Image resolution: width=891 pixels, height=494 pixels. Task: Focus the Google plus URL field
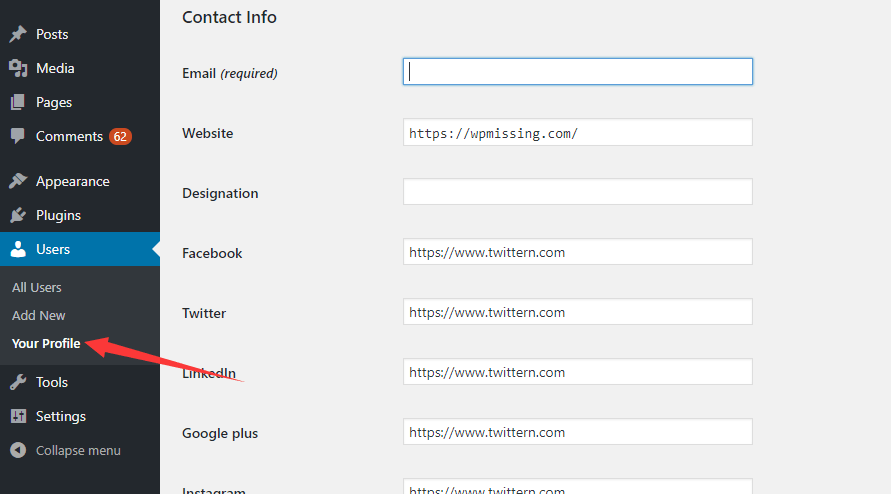click(578, 432)
